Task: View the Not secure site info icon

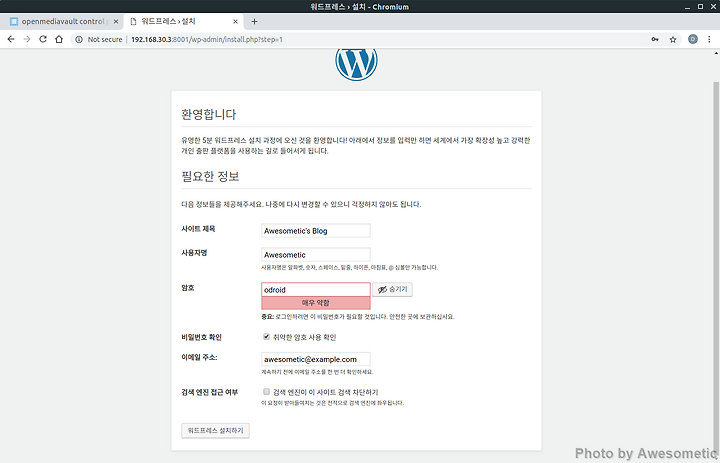Action: click(79, 40)
